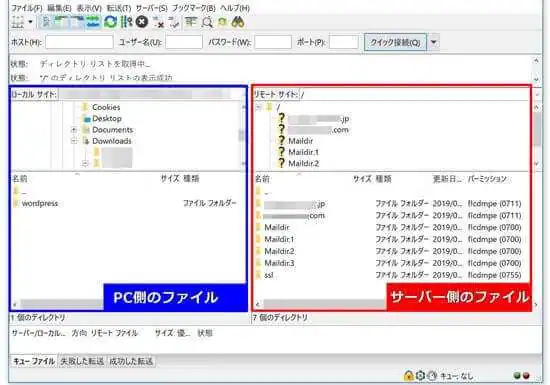
Task: Sort local list by 種類 column
Action: 191,179
